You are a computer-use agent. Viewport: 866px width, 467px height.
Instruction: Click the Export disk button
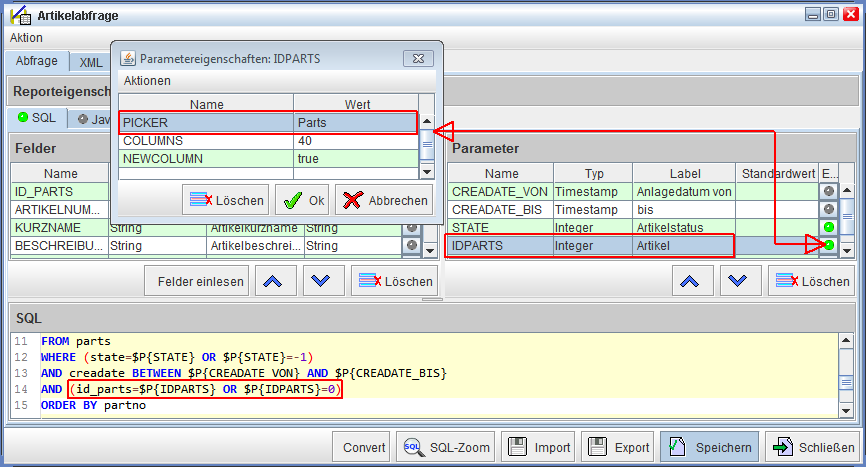click(x=618, y=447)
